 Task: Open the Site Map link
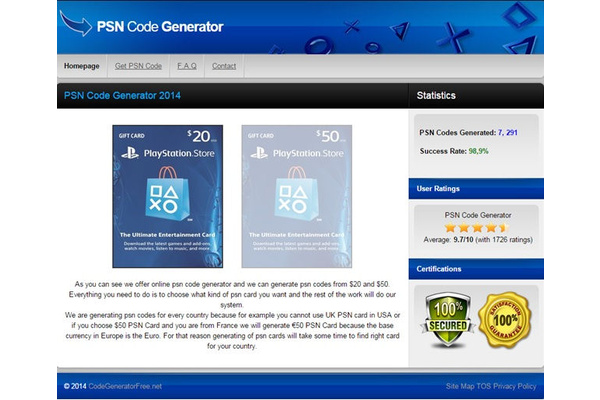click(460, 386)
